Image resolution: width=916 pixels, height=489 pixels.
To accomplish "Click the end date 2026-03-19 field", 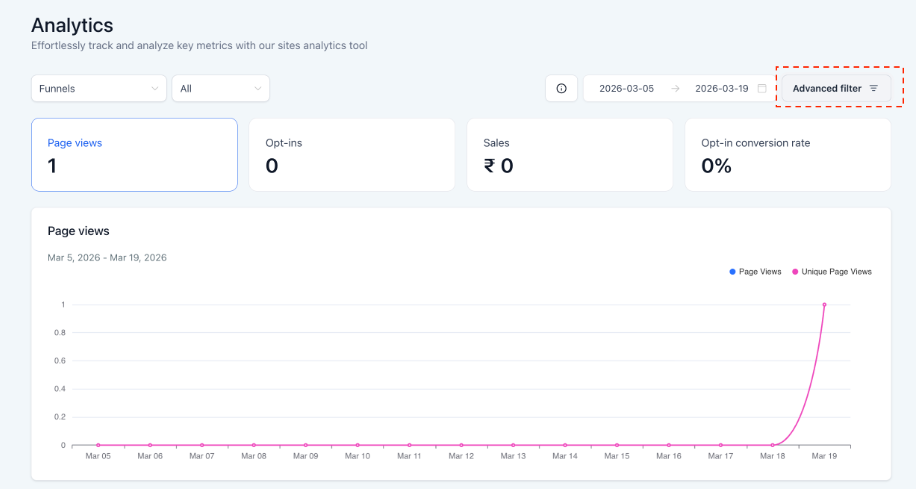I will click(722, 88).
